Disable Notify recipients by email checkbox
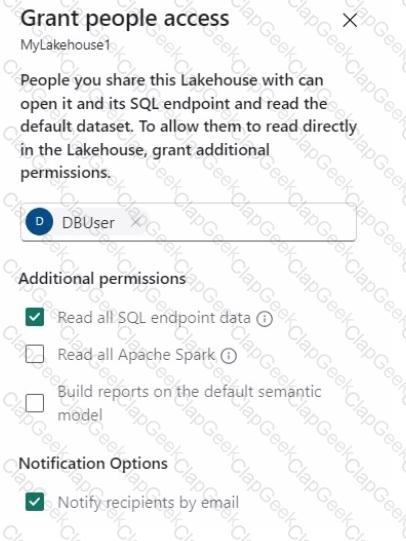This screenshot has width=406, height=541. point(34,501)
